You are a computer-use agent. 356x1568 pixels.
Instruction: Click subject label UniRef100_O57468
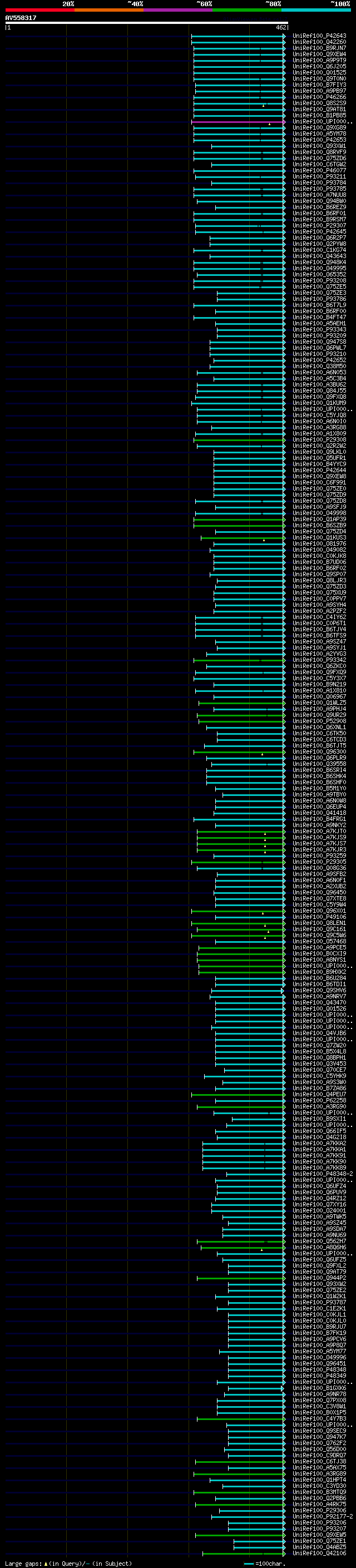pyautogui.click(x=319, y=942)
